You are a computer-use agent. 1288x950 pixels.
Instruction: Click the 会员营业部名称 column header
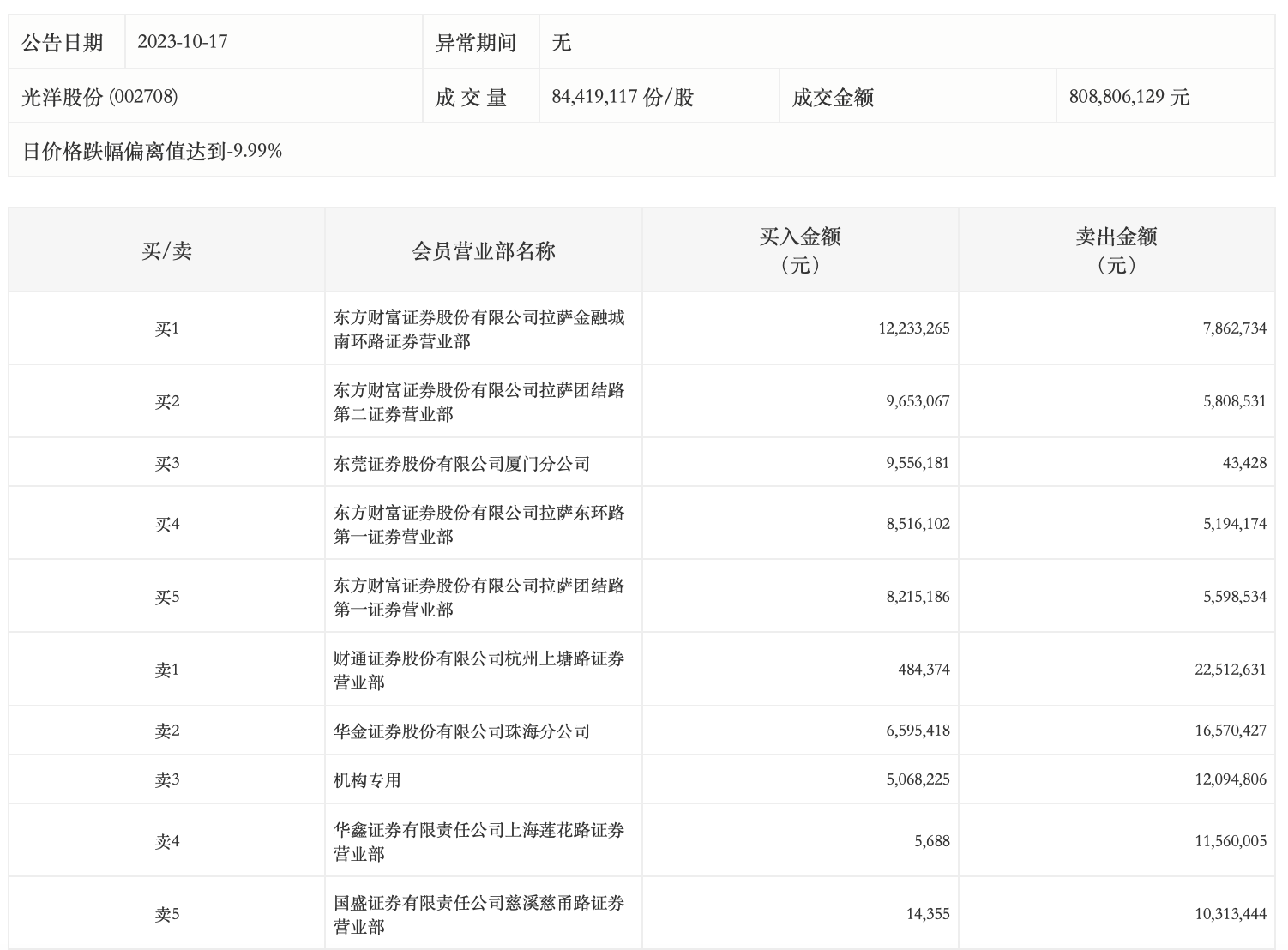click(x=483, y=250)
